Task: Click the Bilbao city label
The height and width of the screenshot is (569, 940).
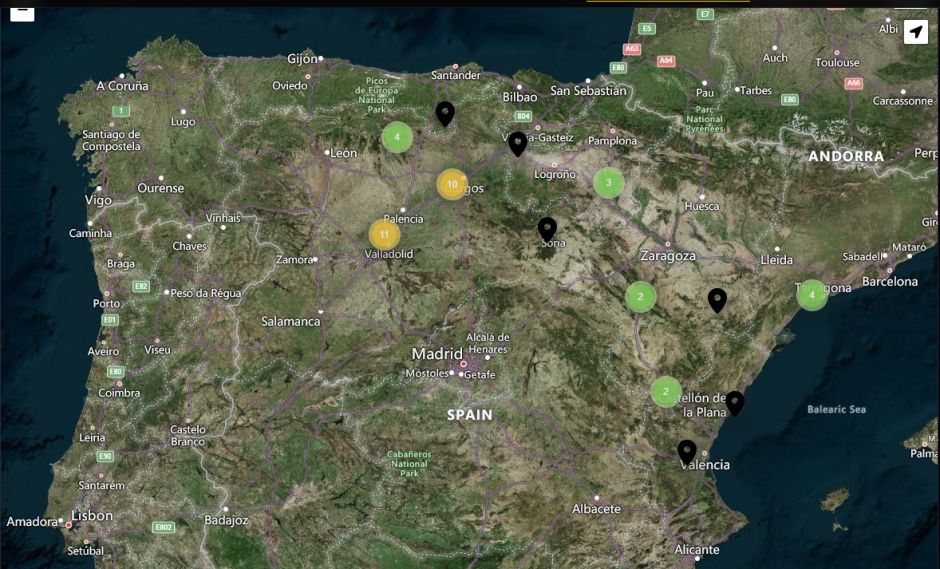Action: point(520,97)
